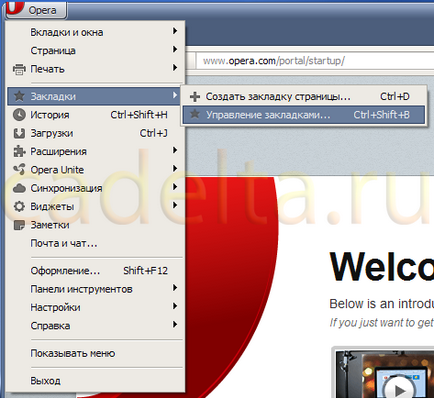
Task: Expand the Настройки submenu arrow
Action: (175, 306)
